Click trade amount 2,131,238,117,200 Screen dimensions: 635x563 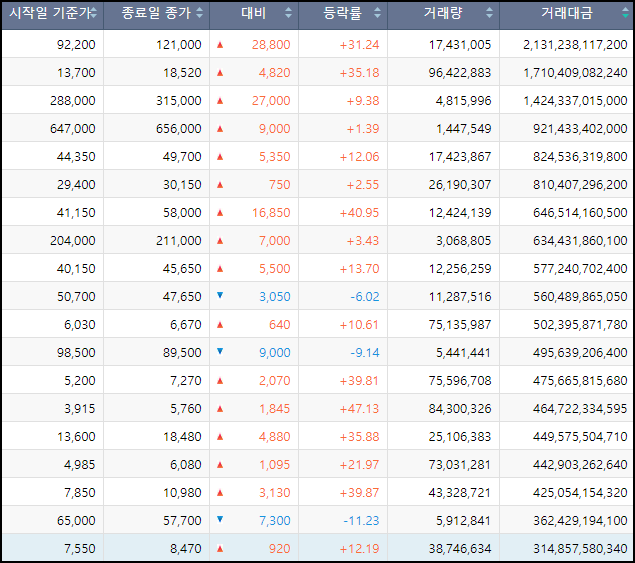click(x=575, y=44)
